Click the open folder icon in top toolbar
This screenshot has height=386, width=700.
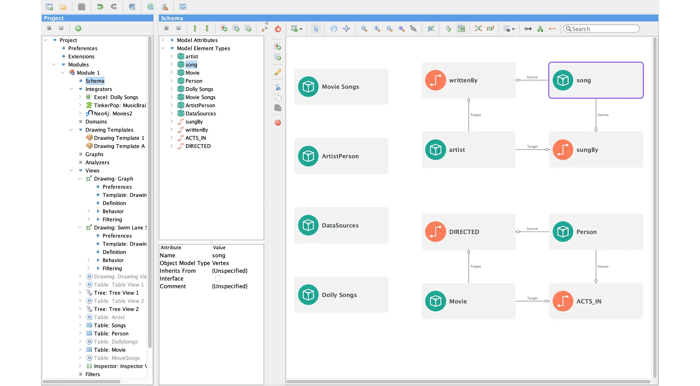tap(63, 7)
